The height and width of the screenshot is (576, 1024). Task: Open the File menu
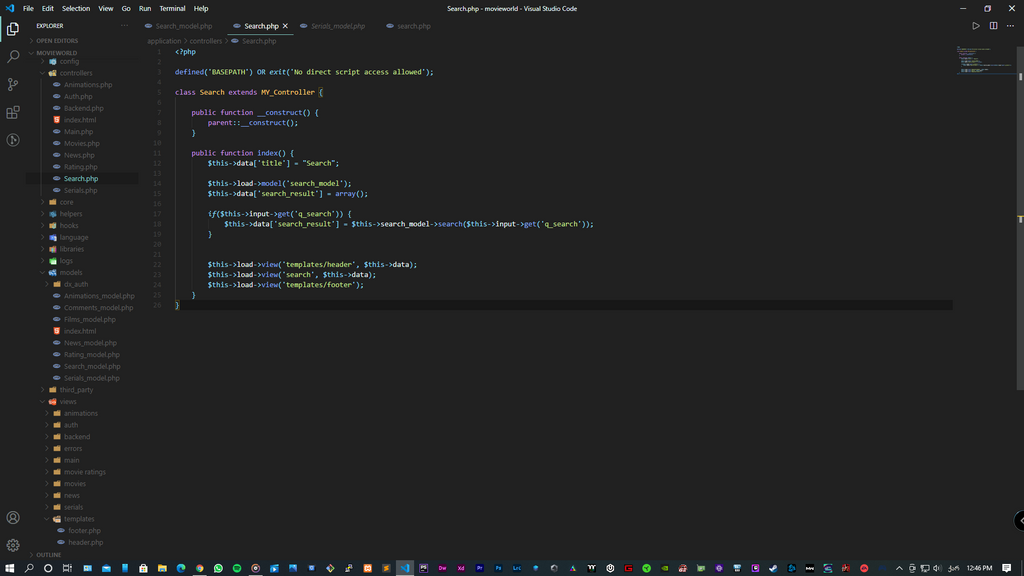point(28,8)
